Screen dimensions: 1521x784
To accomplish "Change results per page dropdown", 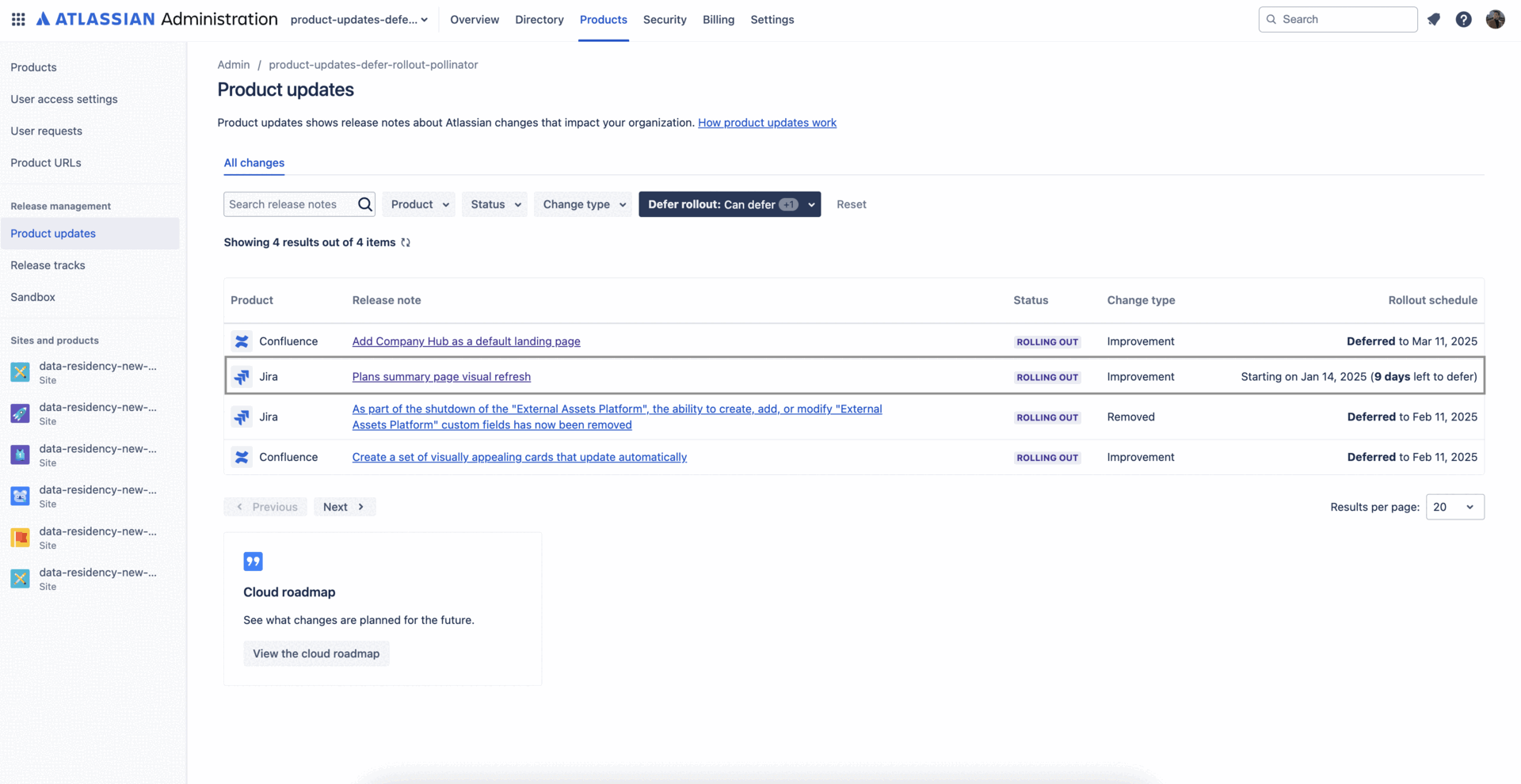I will tap(1455, 507).
